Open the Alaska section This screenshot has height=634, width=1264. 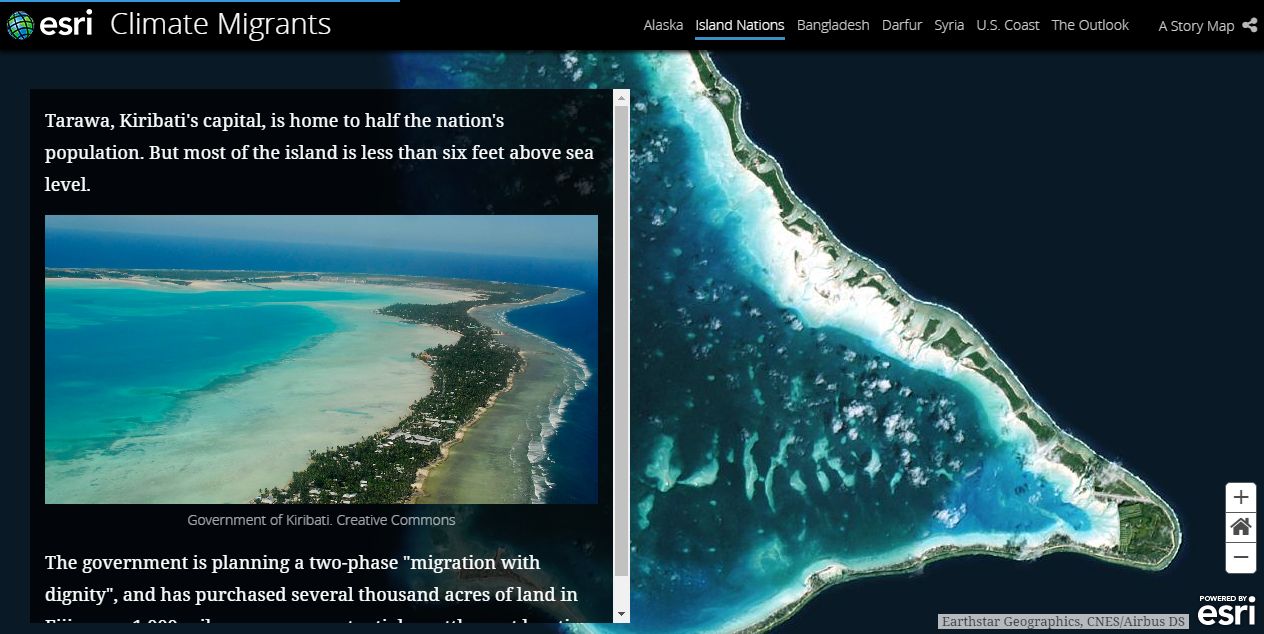coord(663,26)
